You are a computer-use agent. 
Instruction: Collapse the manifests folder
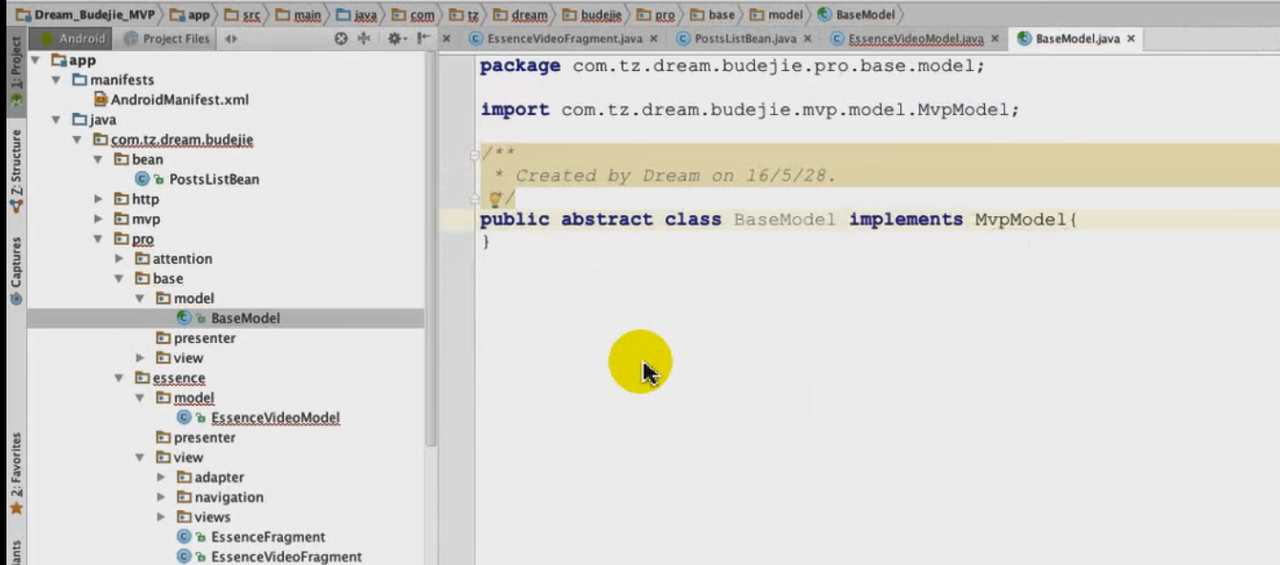point(56,80)
